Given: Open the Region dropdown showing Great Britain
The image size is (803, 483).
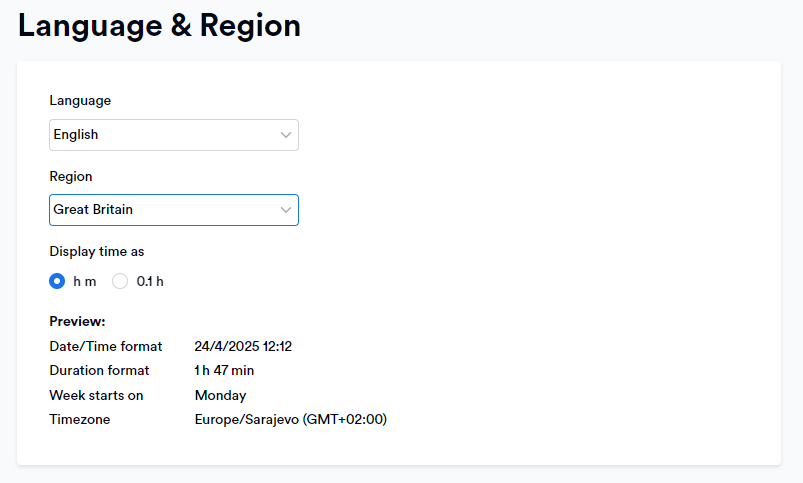Looking at the screenshot, I should click(174, 210).
